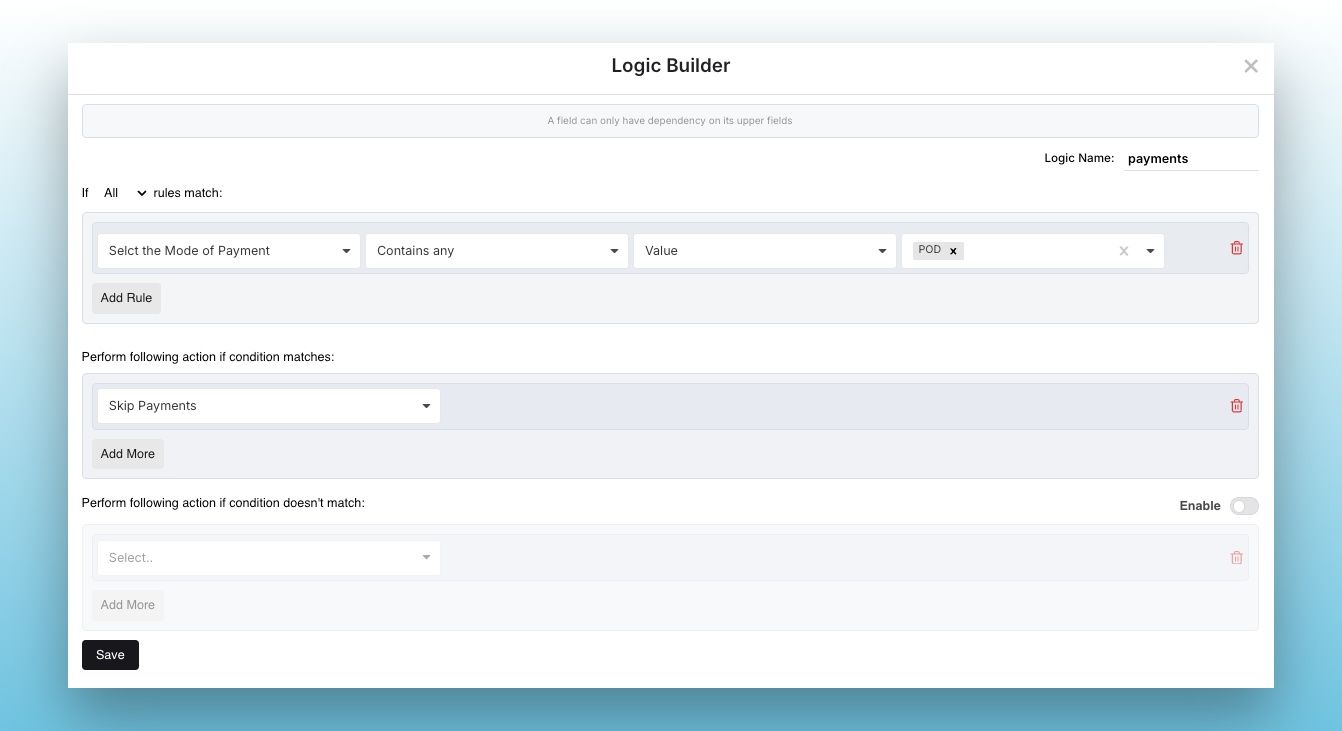1342x731 pixels.
Task: Close the Logic Builder dialog
Action: pyautogui.click(x=1250, y=66)
